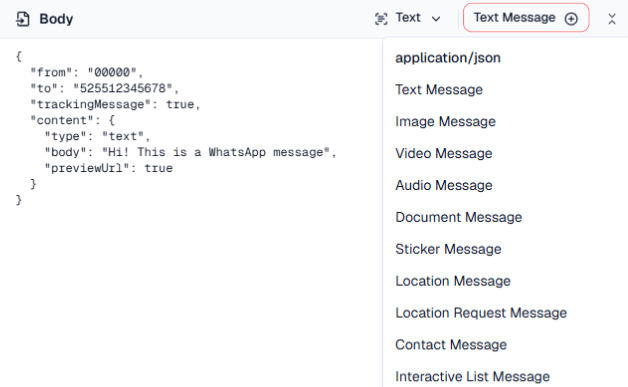Select Document Message from the list

click(459, 217)
